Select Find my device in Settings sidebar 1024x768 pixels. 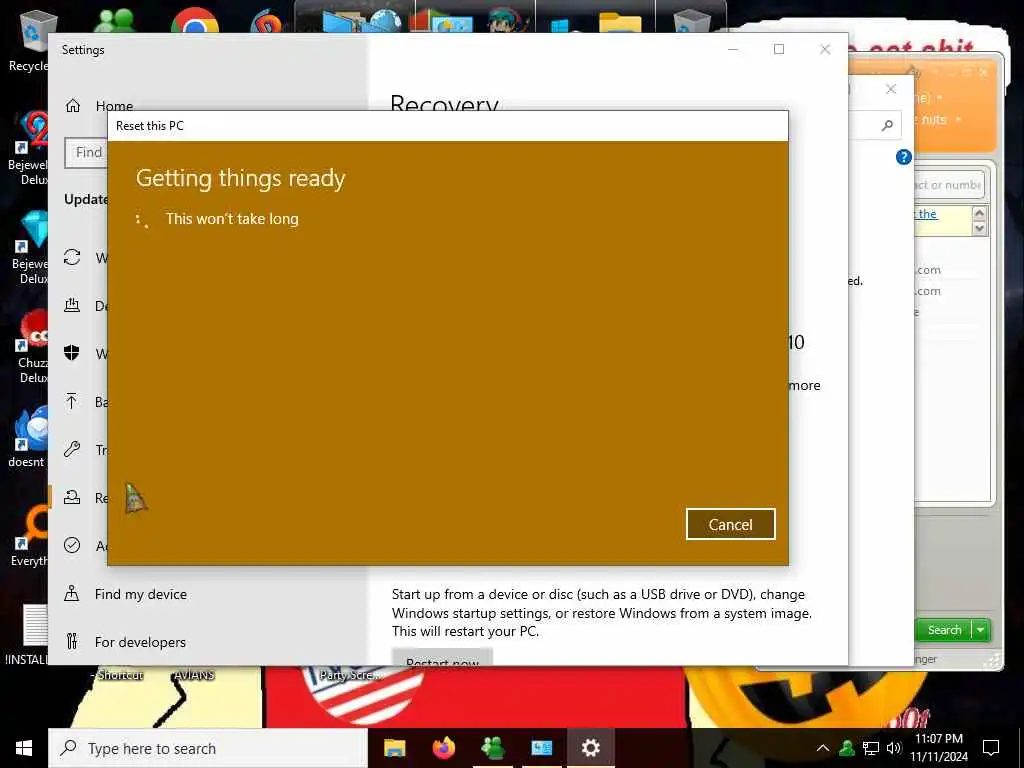coord(140,594)
